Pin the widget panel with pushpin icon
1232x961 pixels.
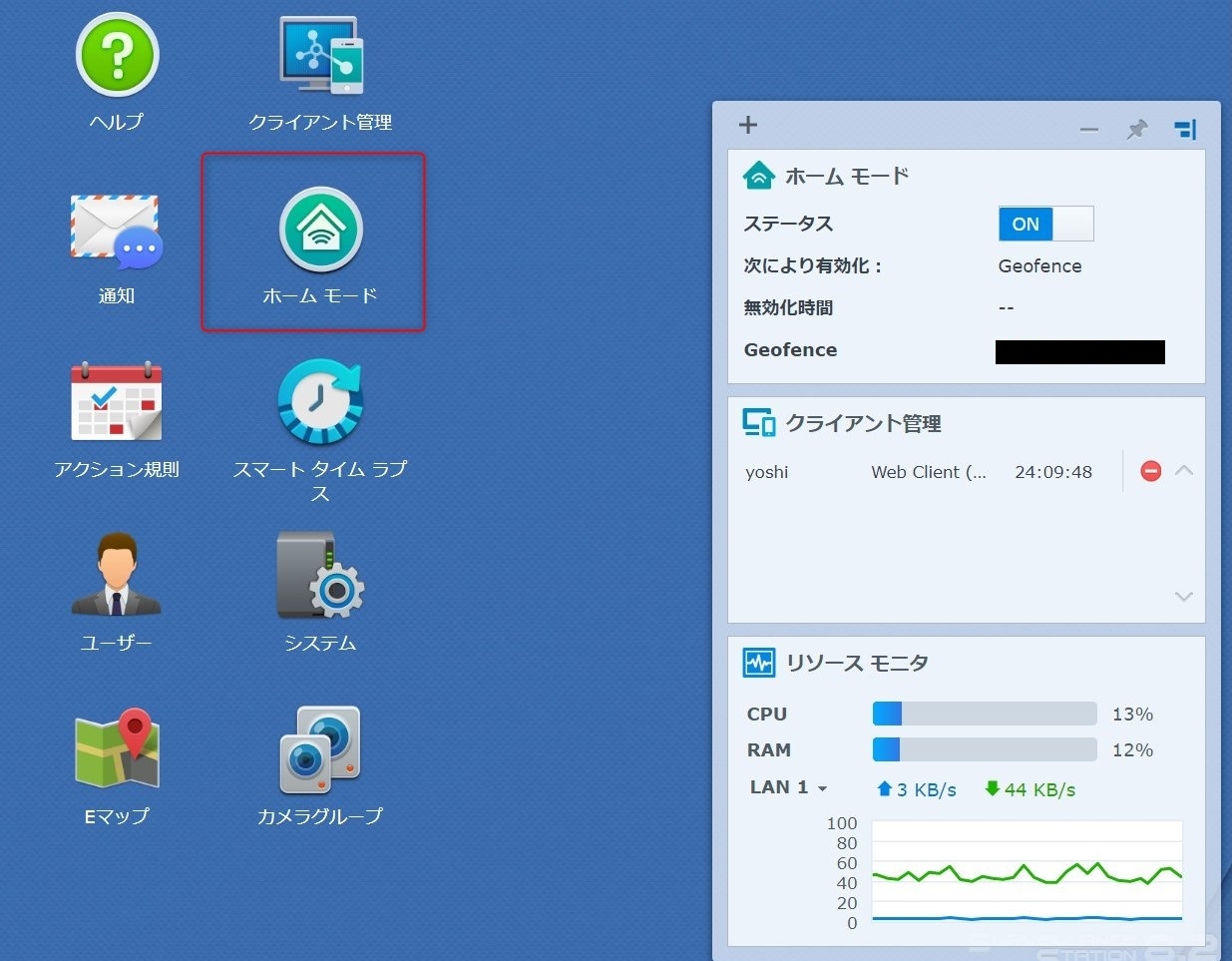click(x=1136, y=129)
